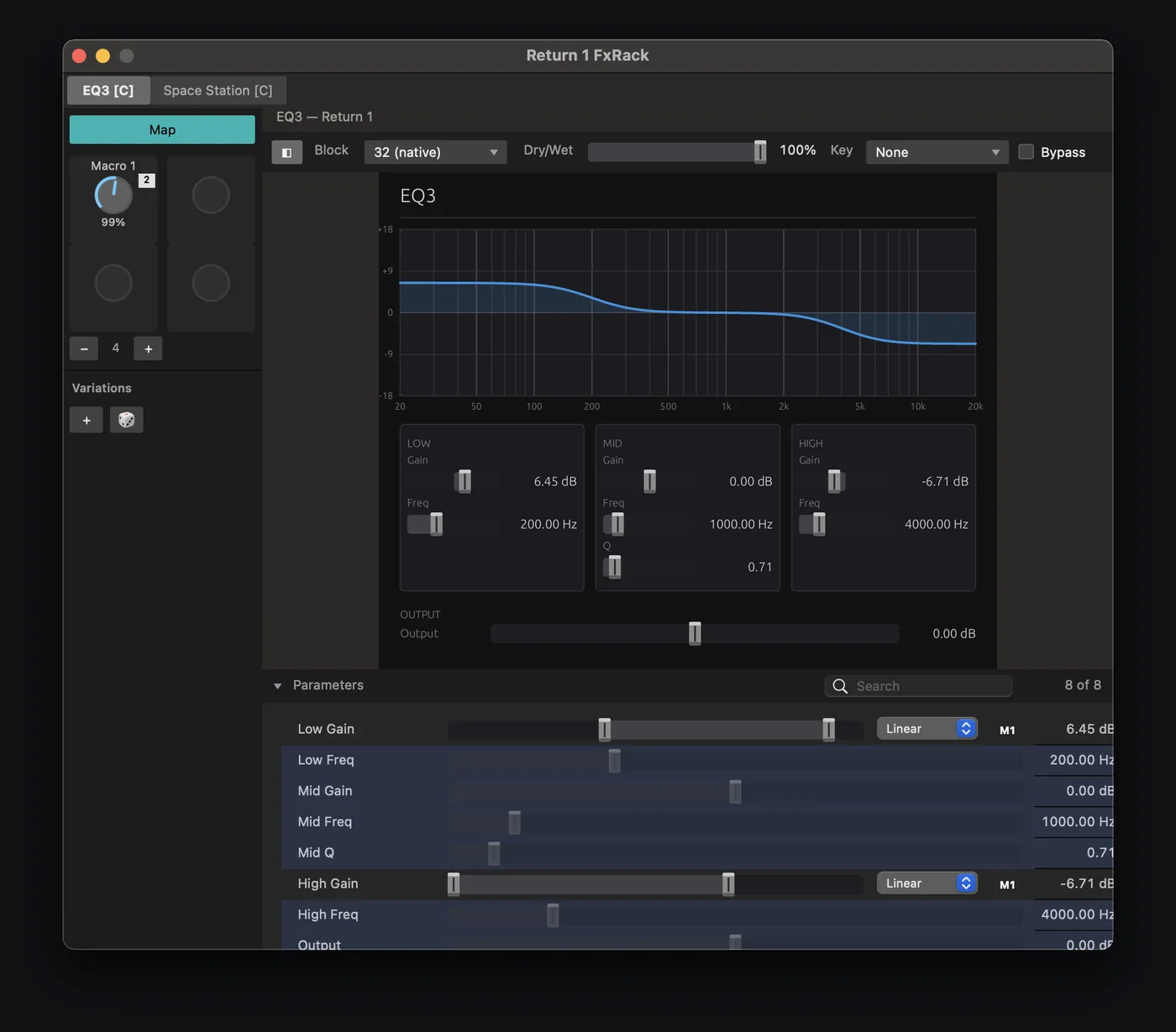Click the Dry/Wet slider
The width and height of the screenshot is (1176, 1032).
677,152
